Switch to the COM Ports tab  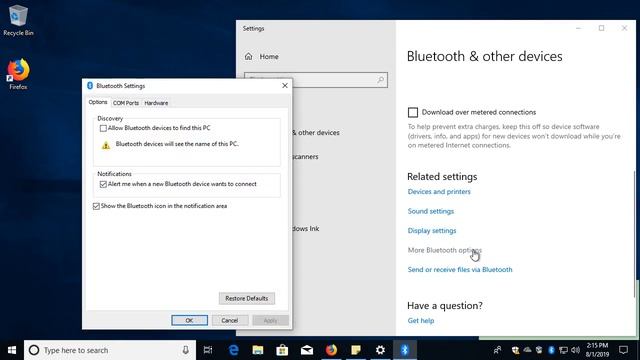click(126, 103)
